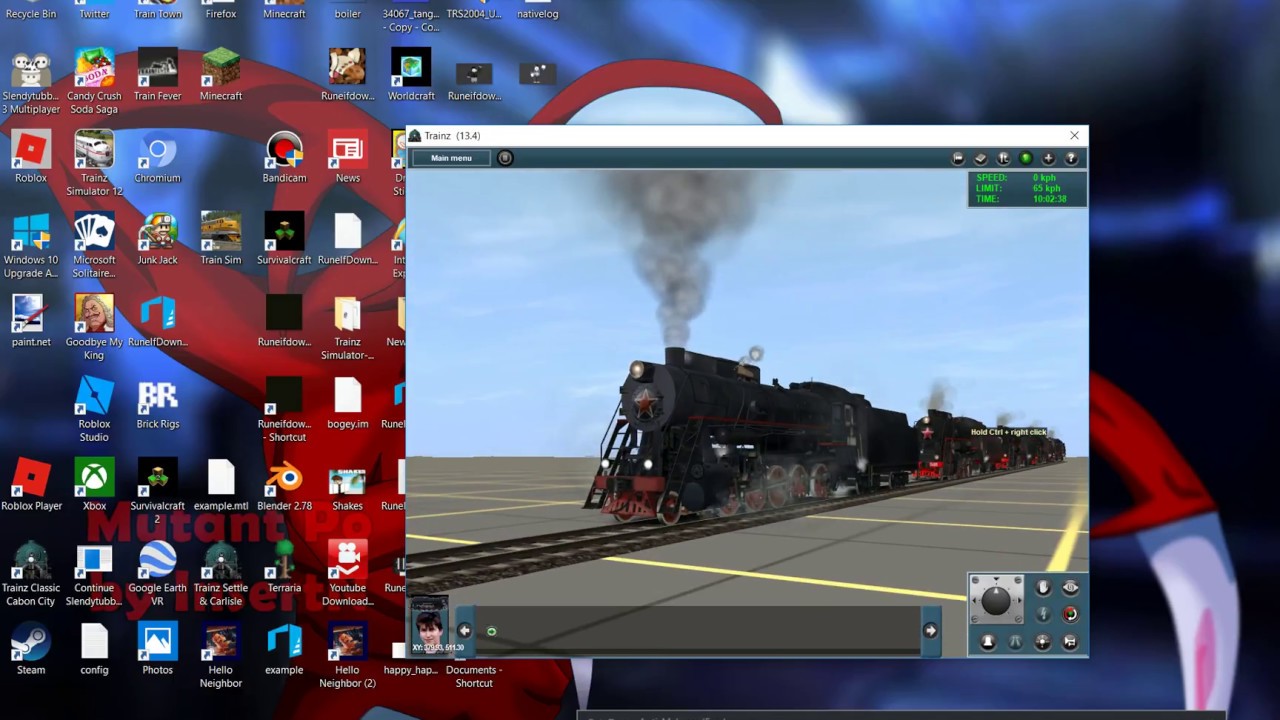Select paint.net desktop icon

[x=31, y=321]
